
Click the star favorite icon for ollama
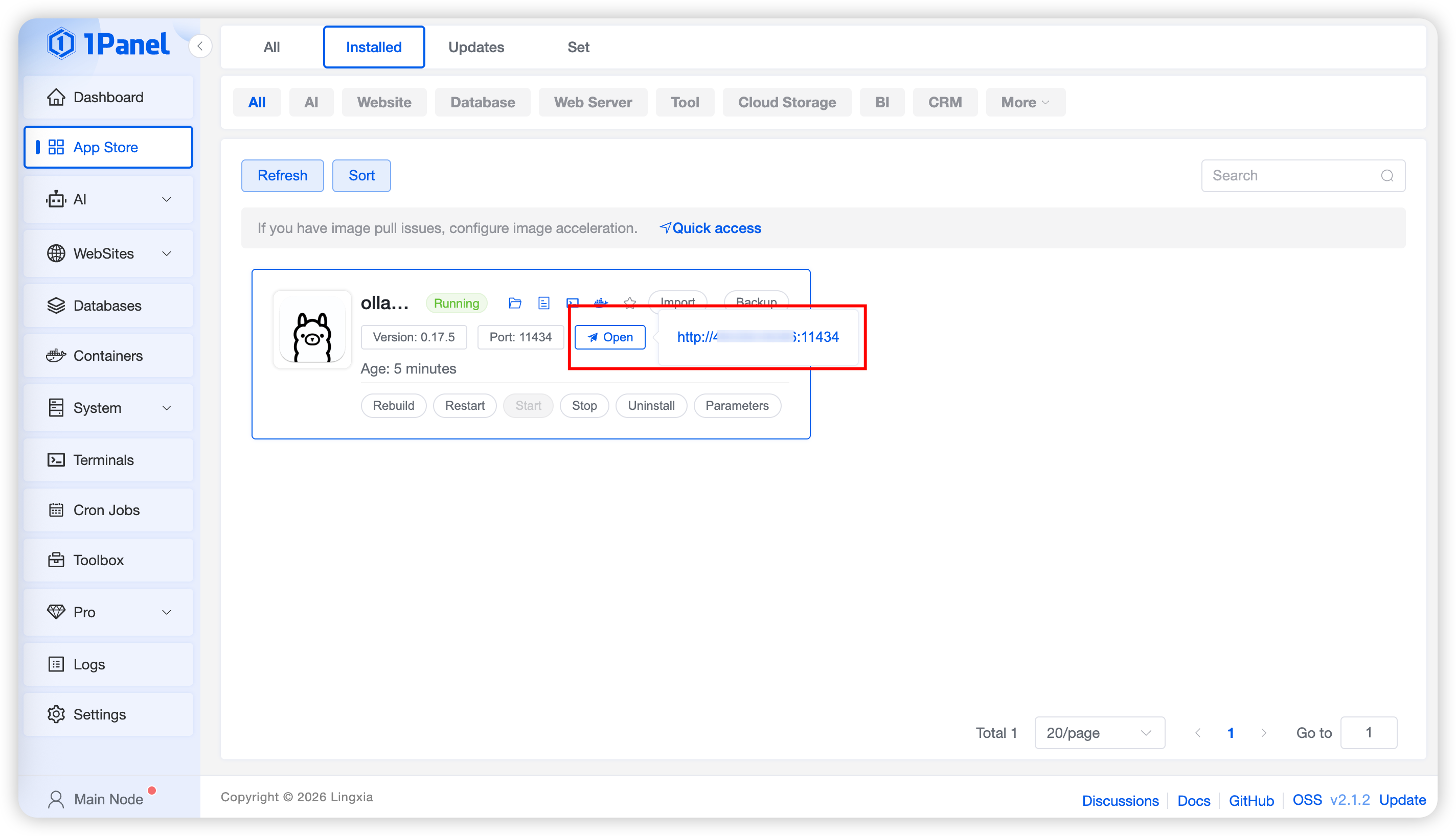click(x=629, y=303)
